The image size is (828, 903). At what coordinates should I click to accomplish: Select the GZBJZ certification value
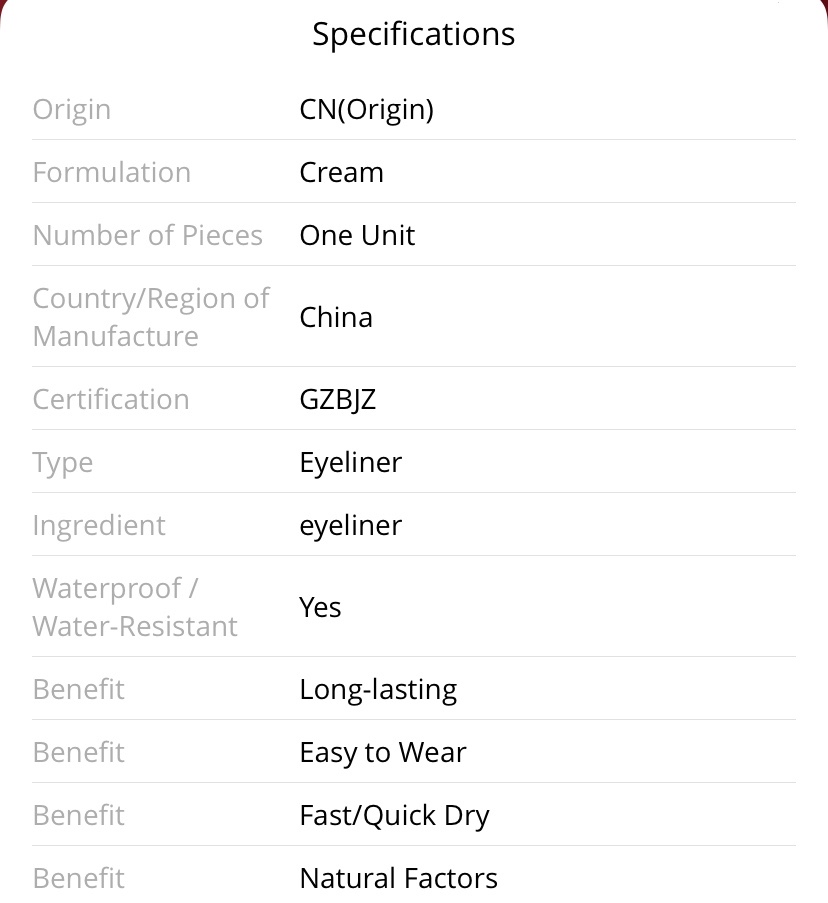pyautogui.click(x=338, y=400)
